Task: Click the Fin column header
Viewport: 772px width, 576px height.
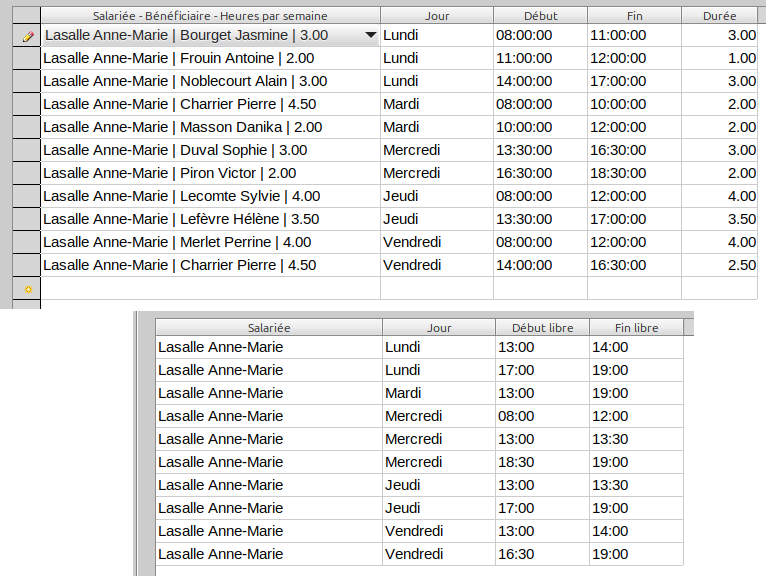Action: [x=635, y=16]
